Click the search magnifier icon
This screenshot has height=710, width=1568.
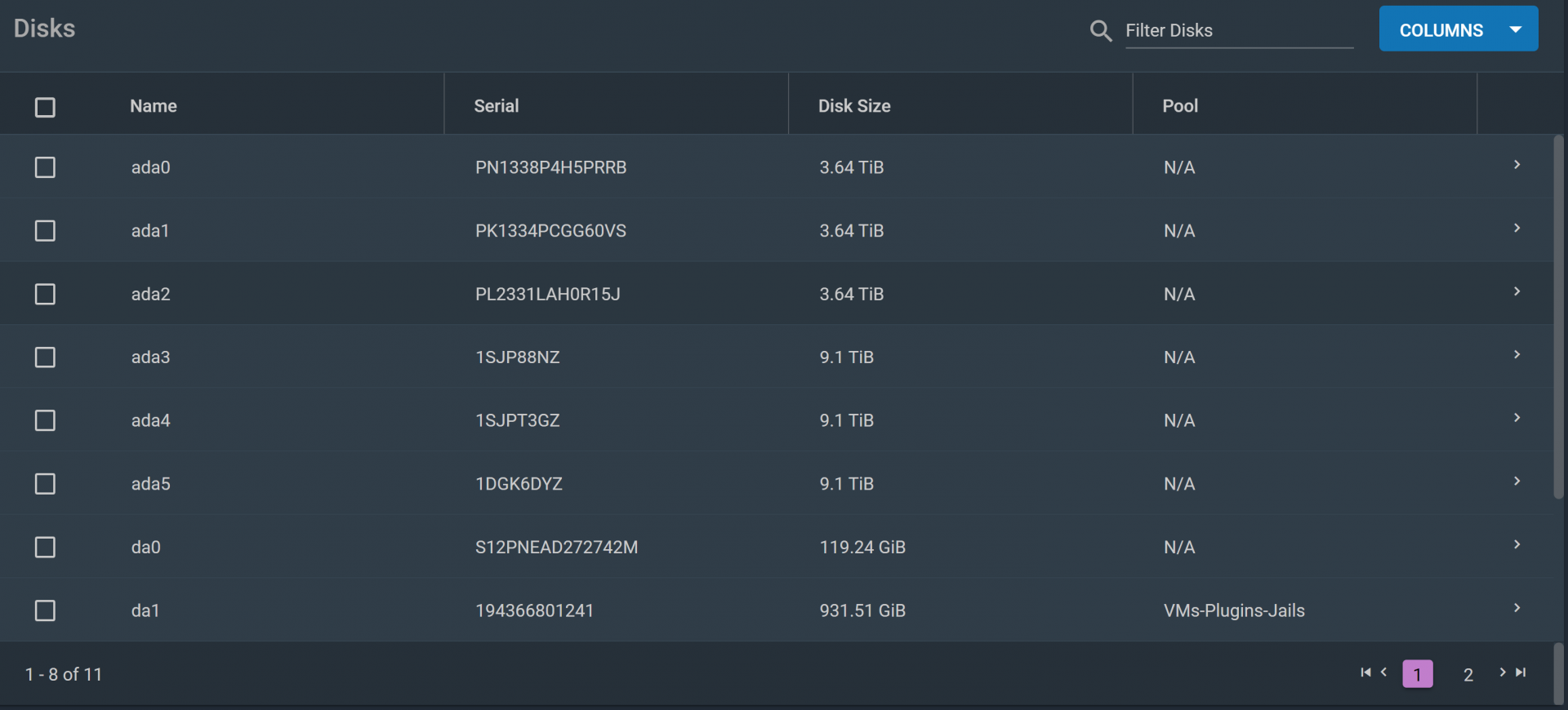pos(1100,31)
